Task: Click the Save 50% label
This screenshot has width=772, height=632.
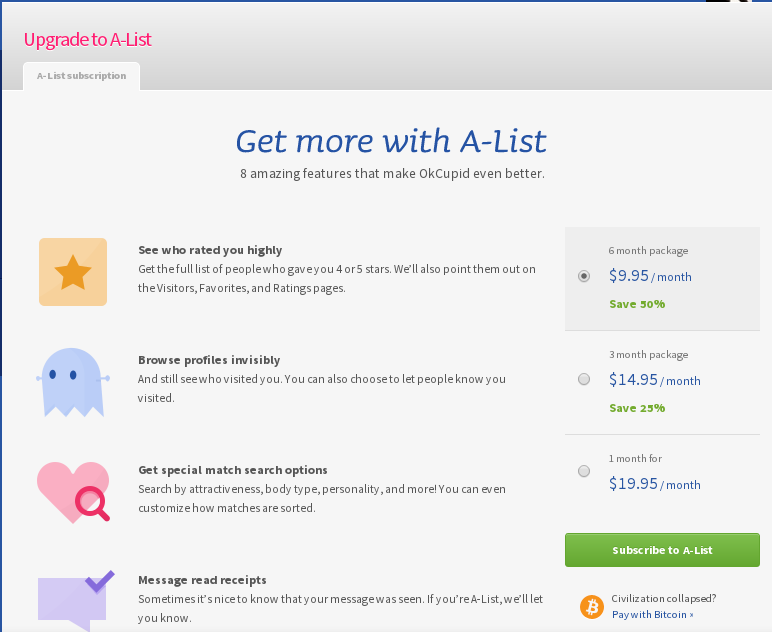Action: click(x=637, y=304)
